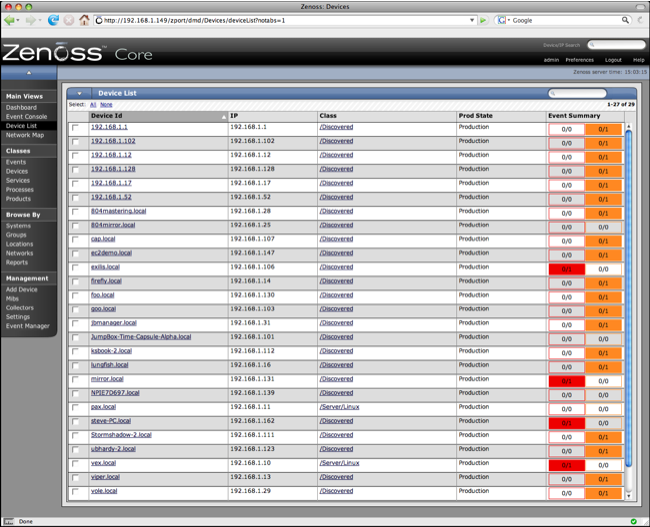Check the box for pax.local
Image resolution: width=650 pixels, height=527 pixels.
[75, 408]
